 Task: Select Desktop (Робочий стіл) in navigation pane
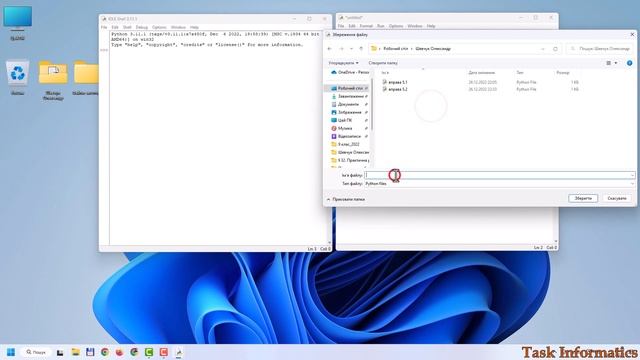[x=349, y=88]
